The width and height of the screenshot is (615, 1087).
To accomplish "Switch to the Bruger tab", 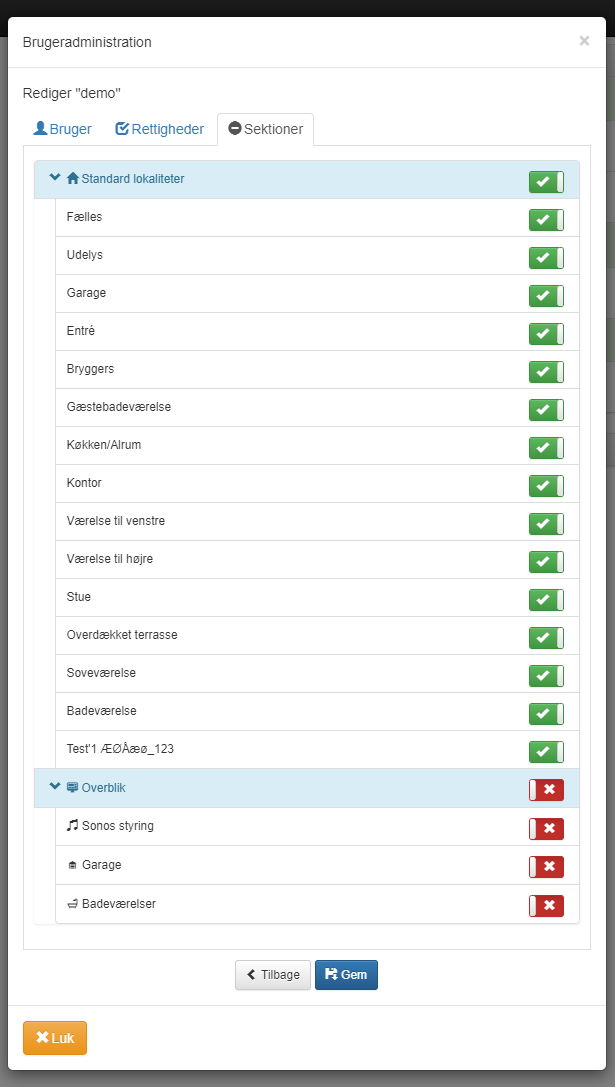I will click(x=62, y=129).
